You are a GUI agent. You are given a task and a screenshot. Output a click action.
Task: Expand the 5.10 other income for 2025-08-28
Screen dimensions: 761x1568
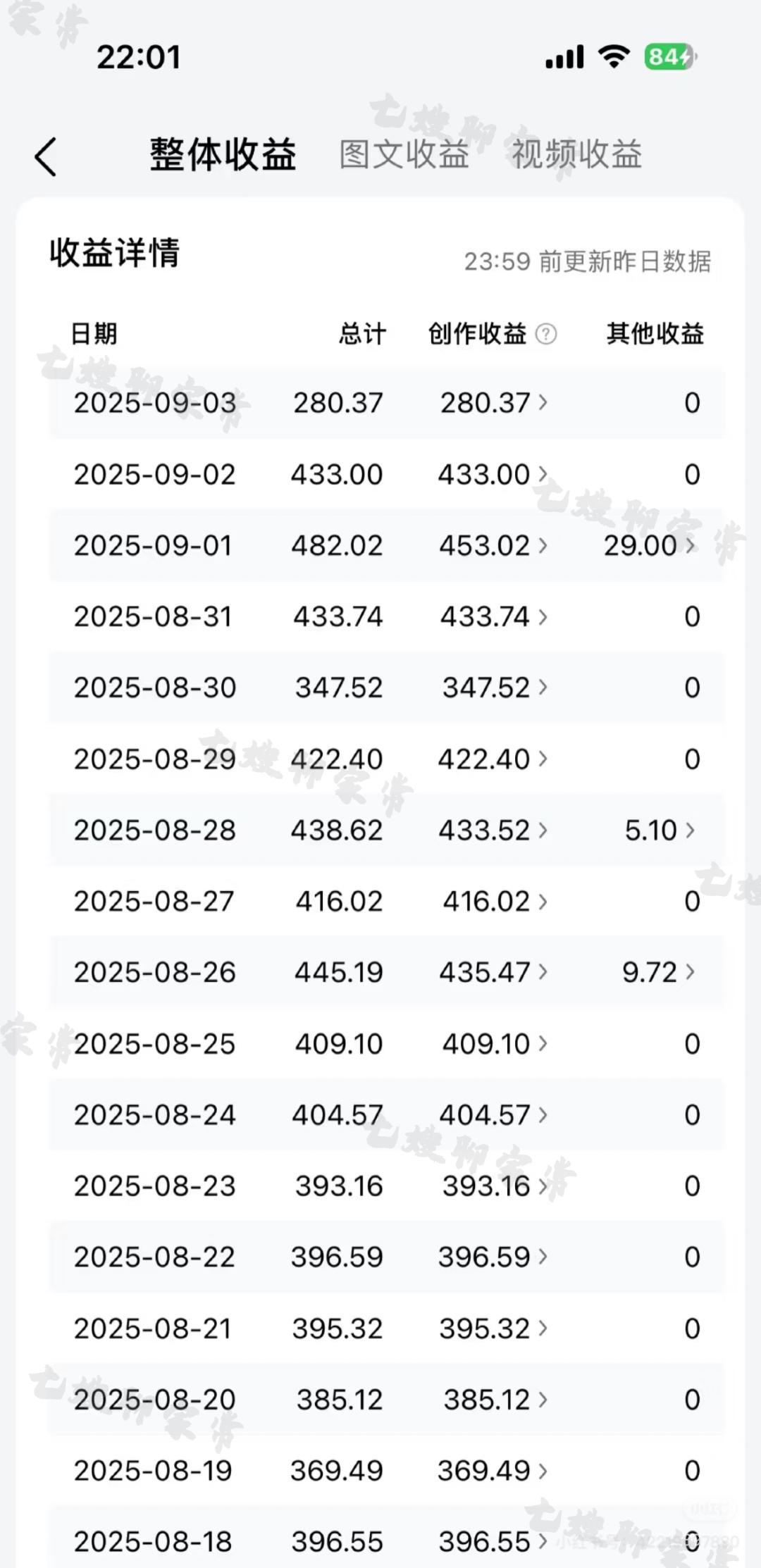click(x=660, y=830)
